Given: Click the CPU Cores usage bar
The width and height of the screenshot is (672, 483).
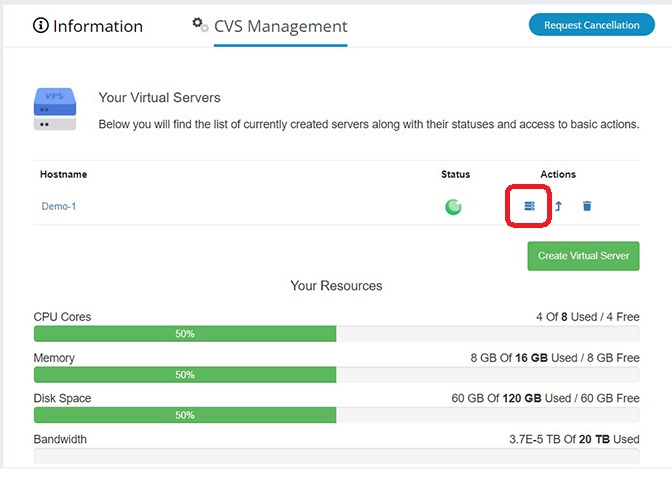Looking at the screenshot, I should [336, 333].
